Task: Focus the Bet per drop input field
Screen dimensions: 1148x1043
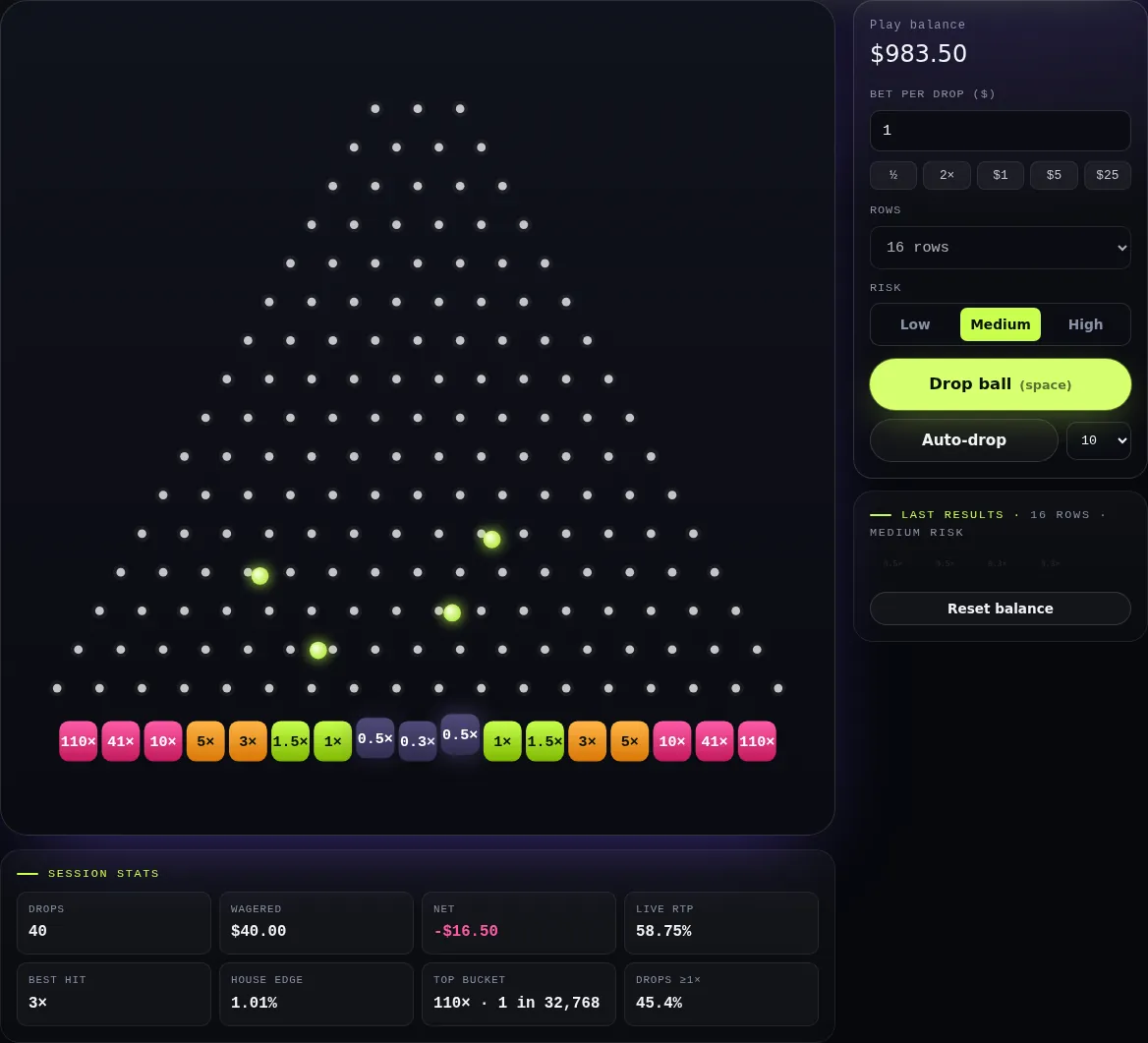Action: pyautogui.click(x=1000, y=131)
